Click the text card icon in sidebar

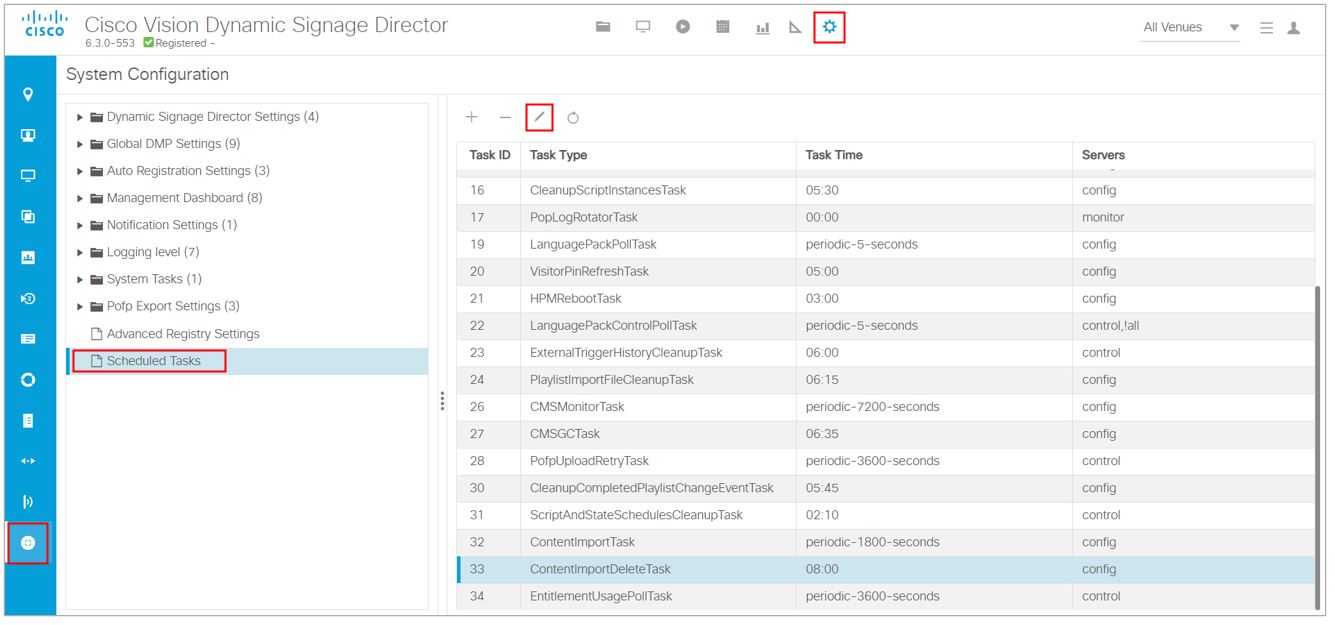tap(28, 339)
